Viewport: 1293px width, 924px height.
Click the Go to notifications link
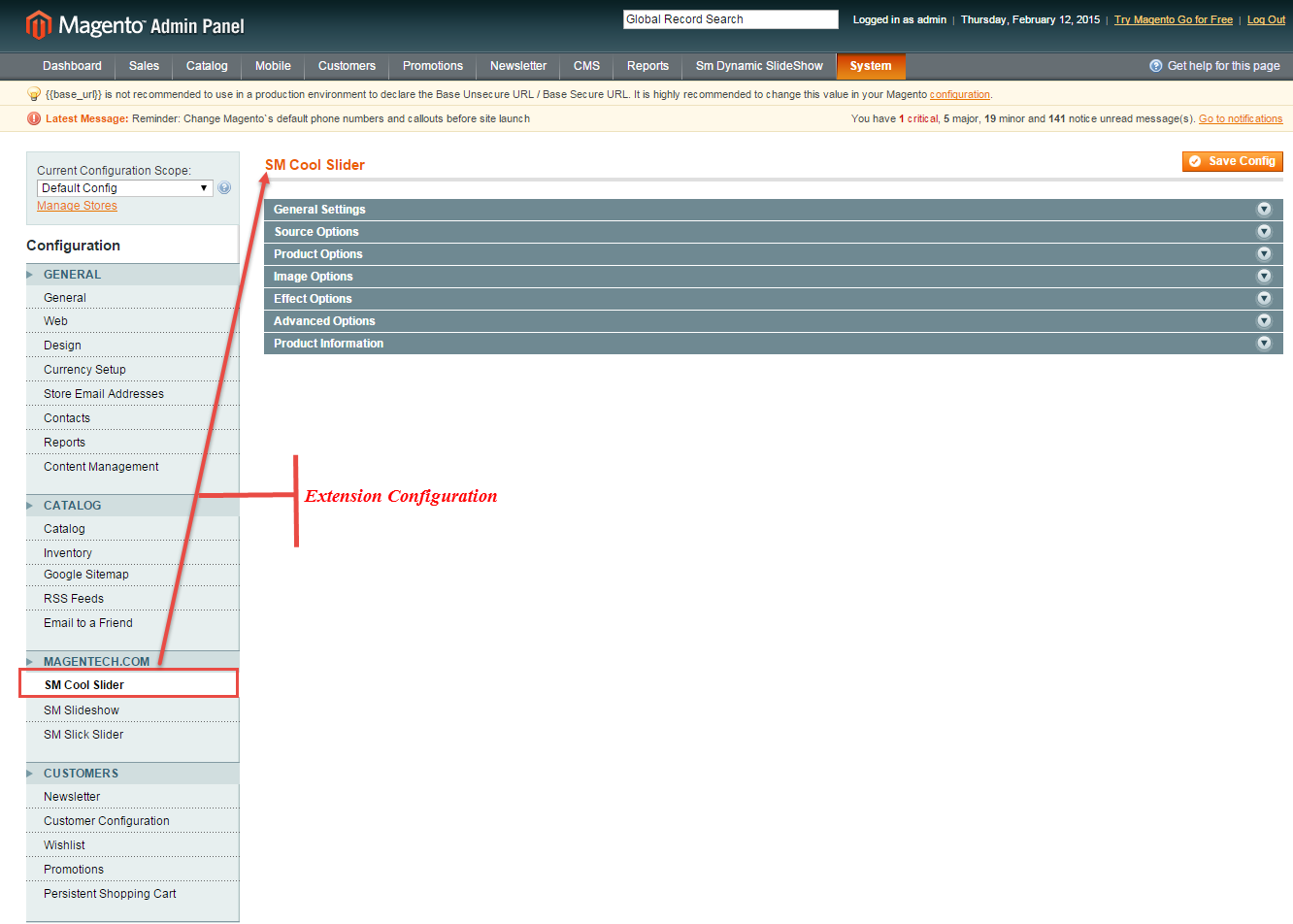pyautogui.click(x=1241, y=118)
